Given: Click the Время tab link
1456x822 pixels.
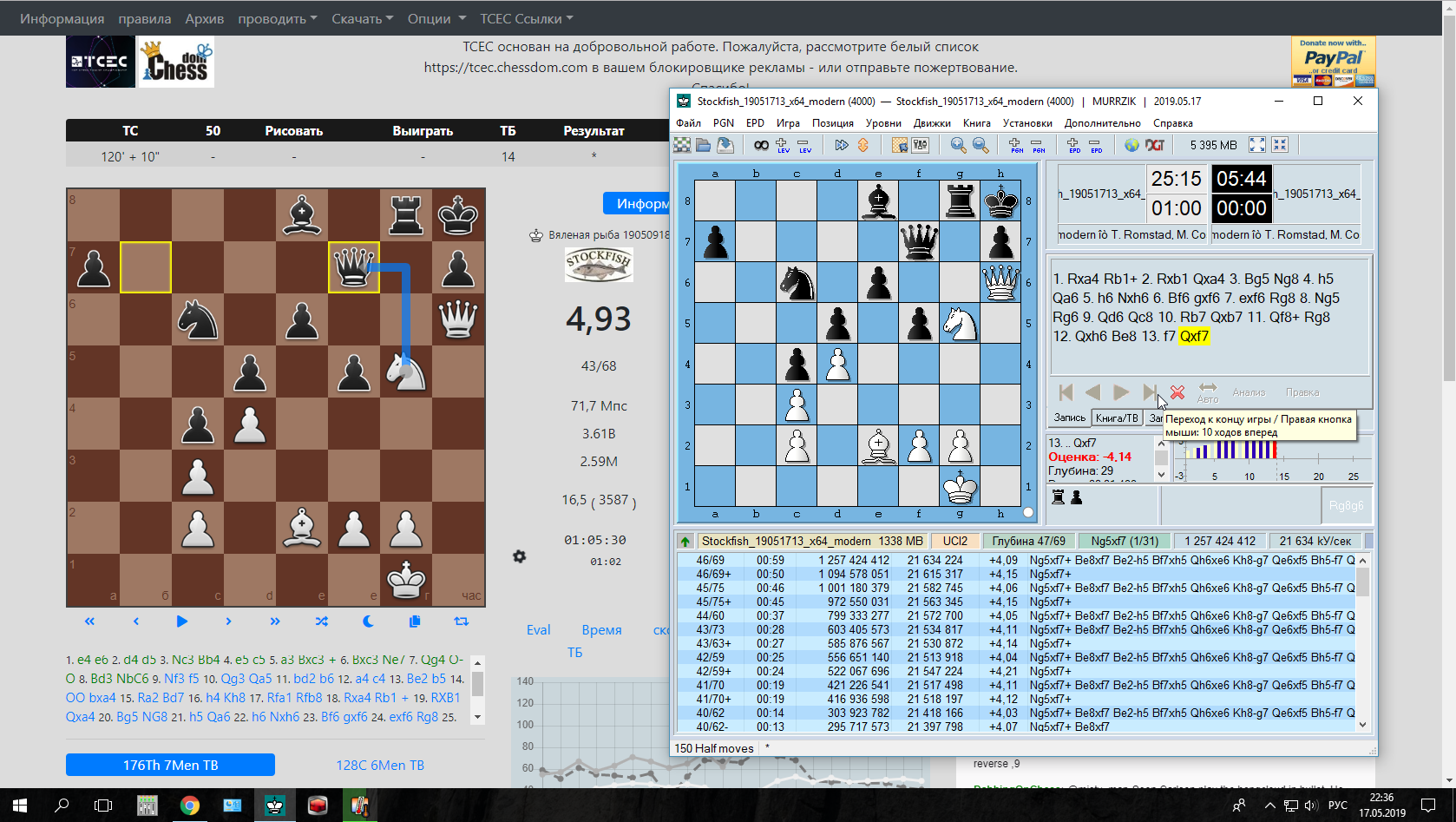Looking at the screenshot, I should [x=601, y=630].
